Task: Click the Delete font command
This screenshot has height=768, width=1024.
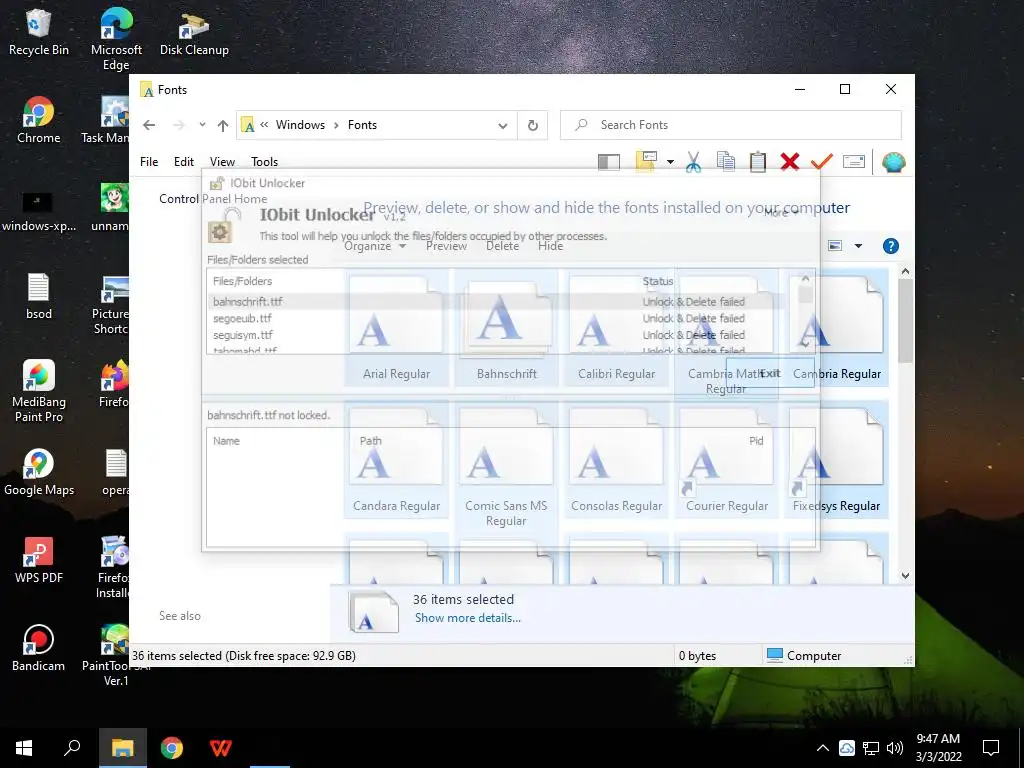Action: (x=503, y=246)
